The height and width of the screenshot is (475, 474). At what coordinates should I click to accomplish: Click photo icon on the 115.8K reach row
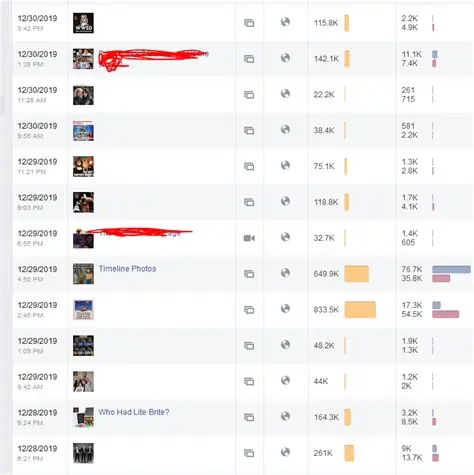pyautogui.click(x=249, y=23)
